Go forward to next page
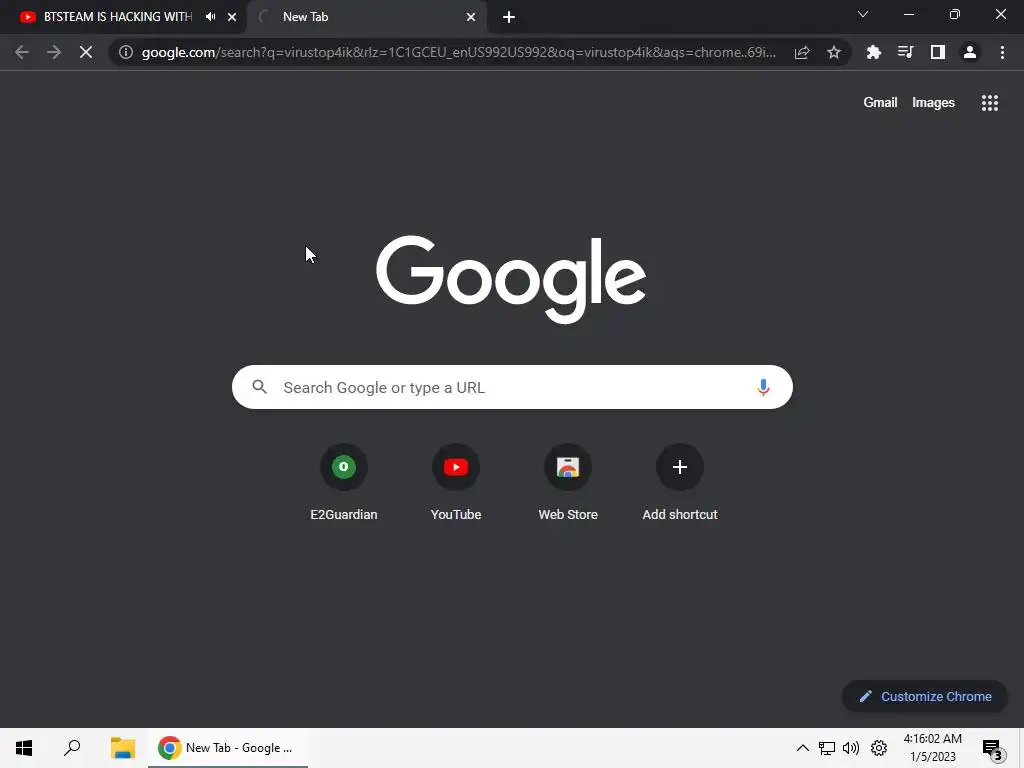Viewport: 1024px width, 768px height. [x=54, y=52]
